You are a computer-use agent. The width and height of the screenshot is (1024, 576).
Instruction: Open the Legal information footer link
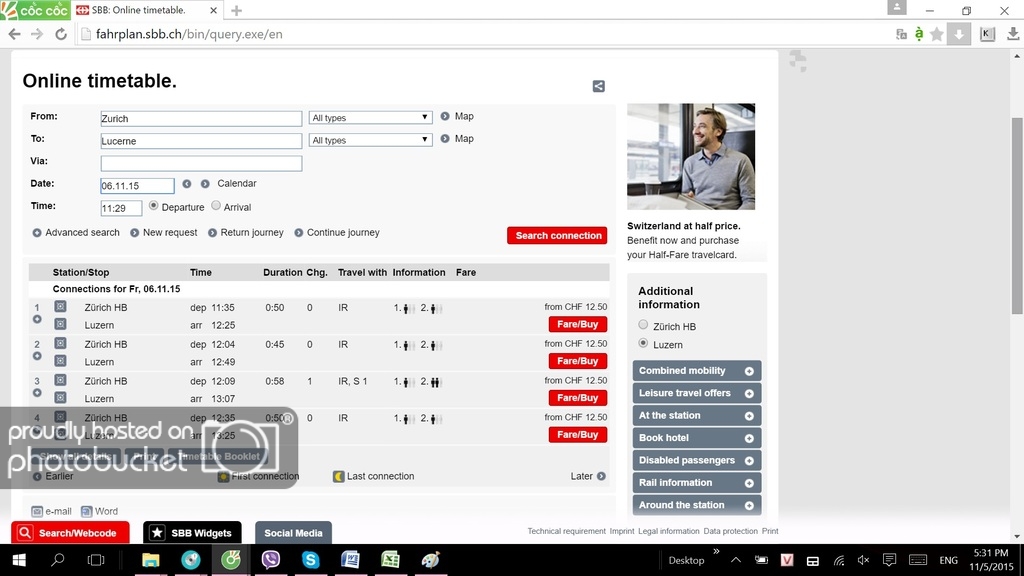pyautogui.click(x=669, y=531)
